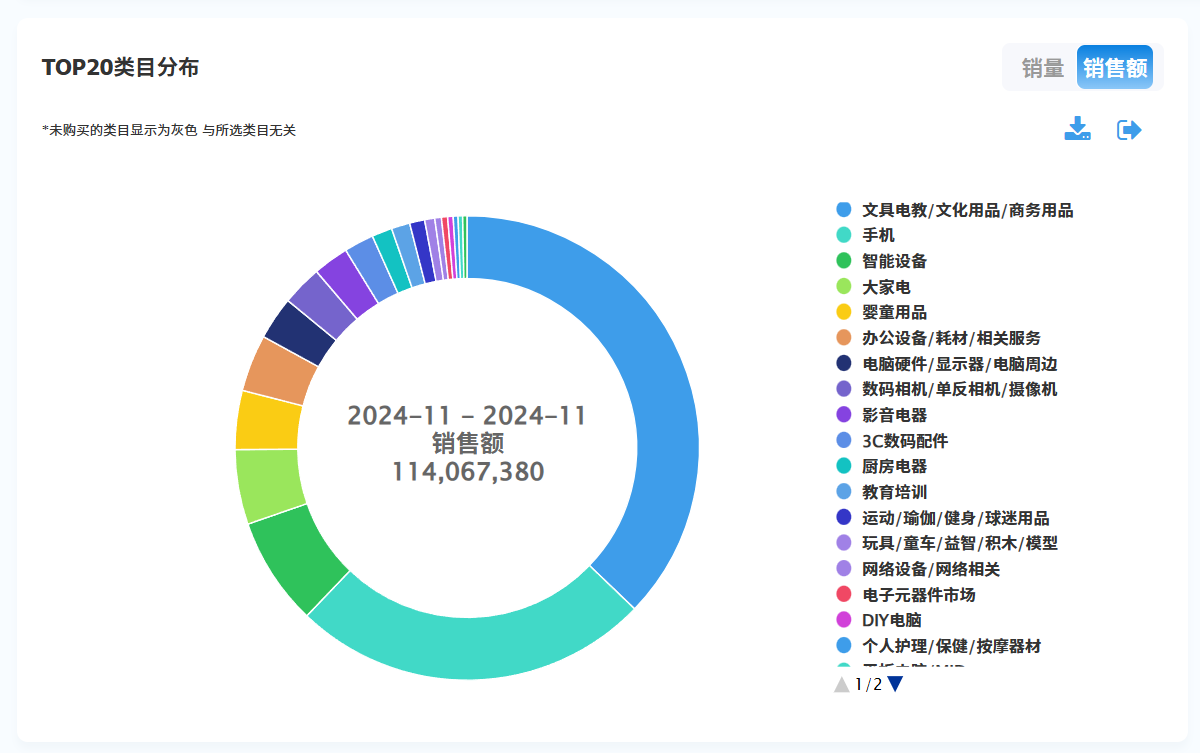Click the 2024-11 - 2024-11 date text
This screenshot has width=1200, height=753.
click(467, 416)
